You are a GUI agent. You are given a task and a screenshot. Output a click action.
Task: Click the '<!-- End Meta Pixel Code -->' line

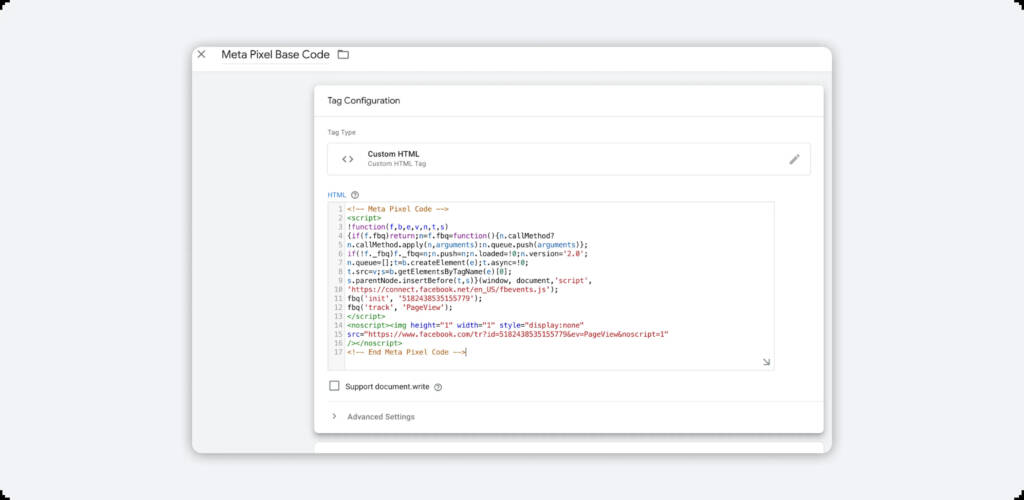click(407, 352)
